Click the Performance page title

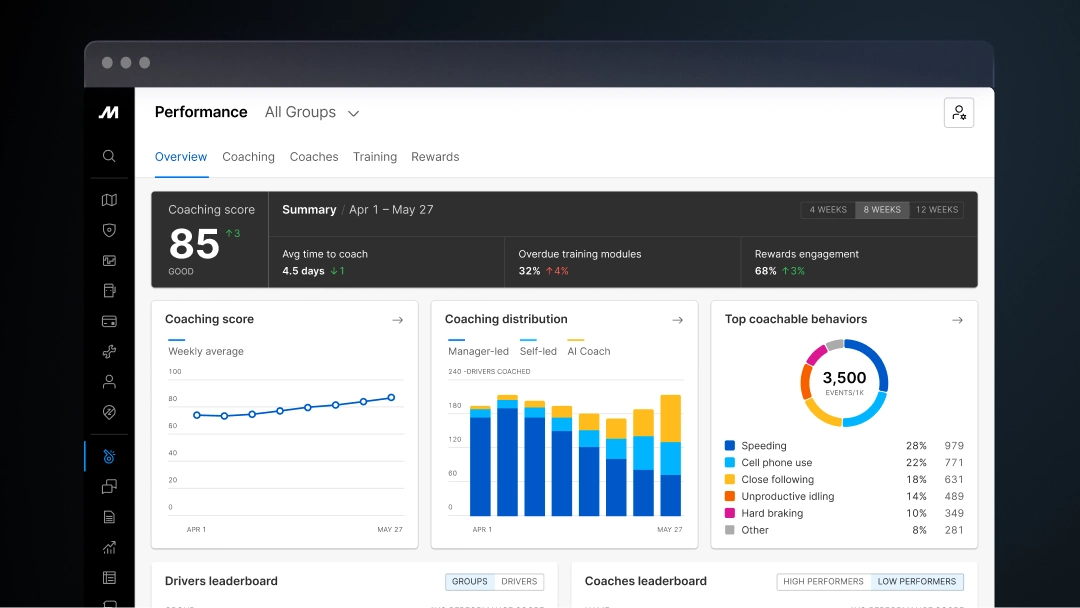tap(201, 112)
